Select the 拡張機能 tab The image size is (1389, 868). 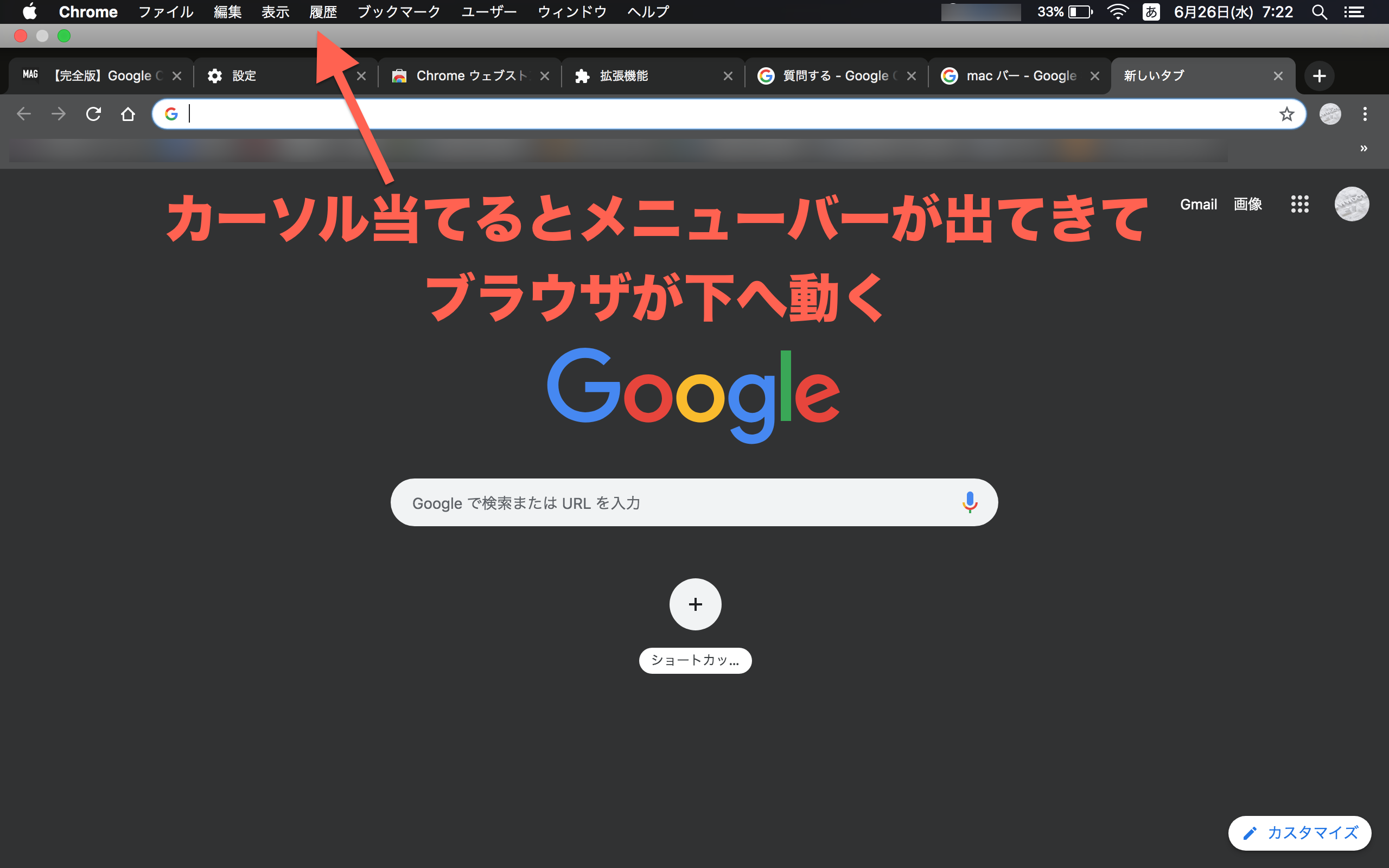(649, 76)
